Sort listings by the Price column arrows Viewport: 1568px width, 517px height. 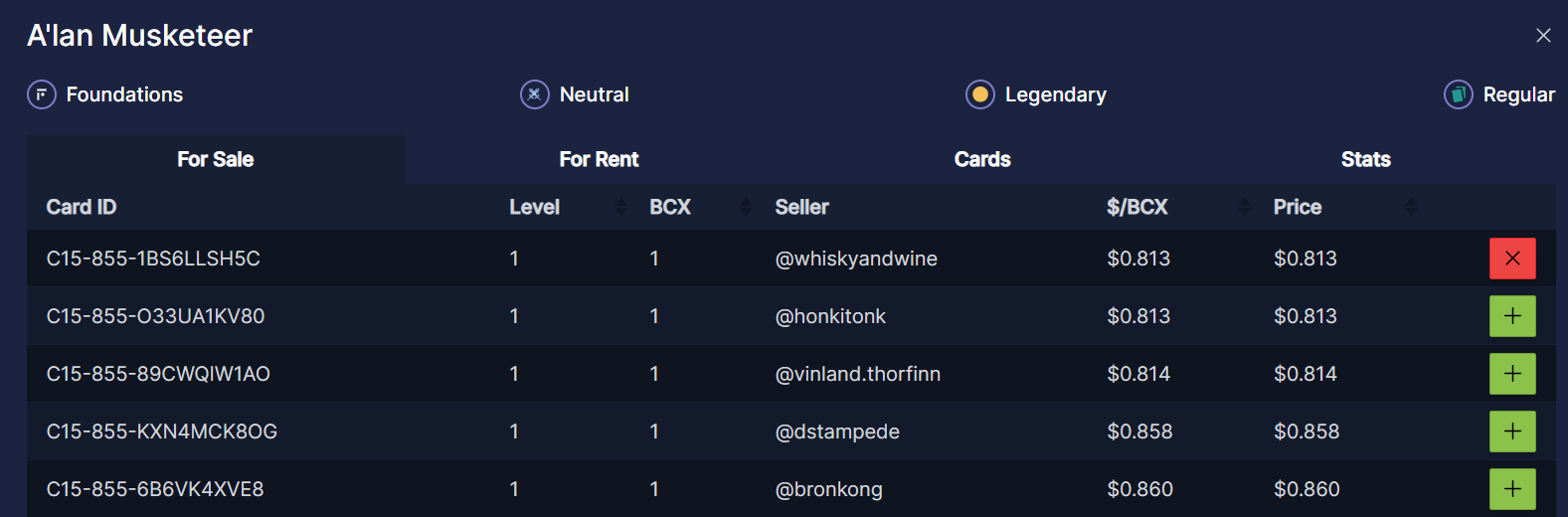pyautogui.click(x=1411, y=207)
